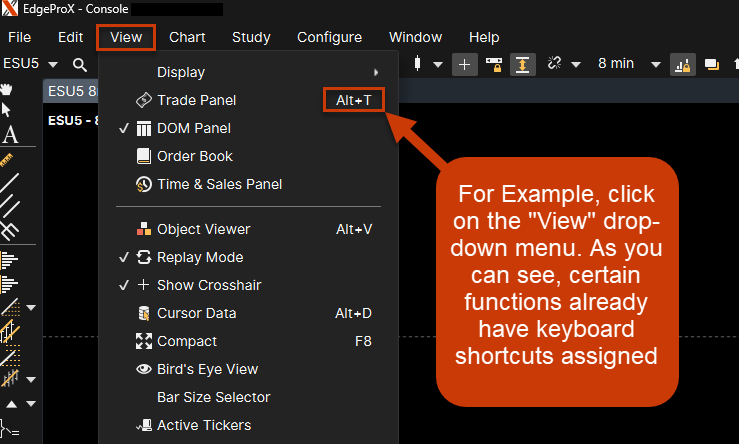Screen dimensions: 739x444
Task: Click the auto-scale price axis icon
Action: 523,64
